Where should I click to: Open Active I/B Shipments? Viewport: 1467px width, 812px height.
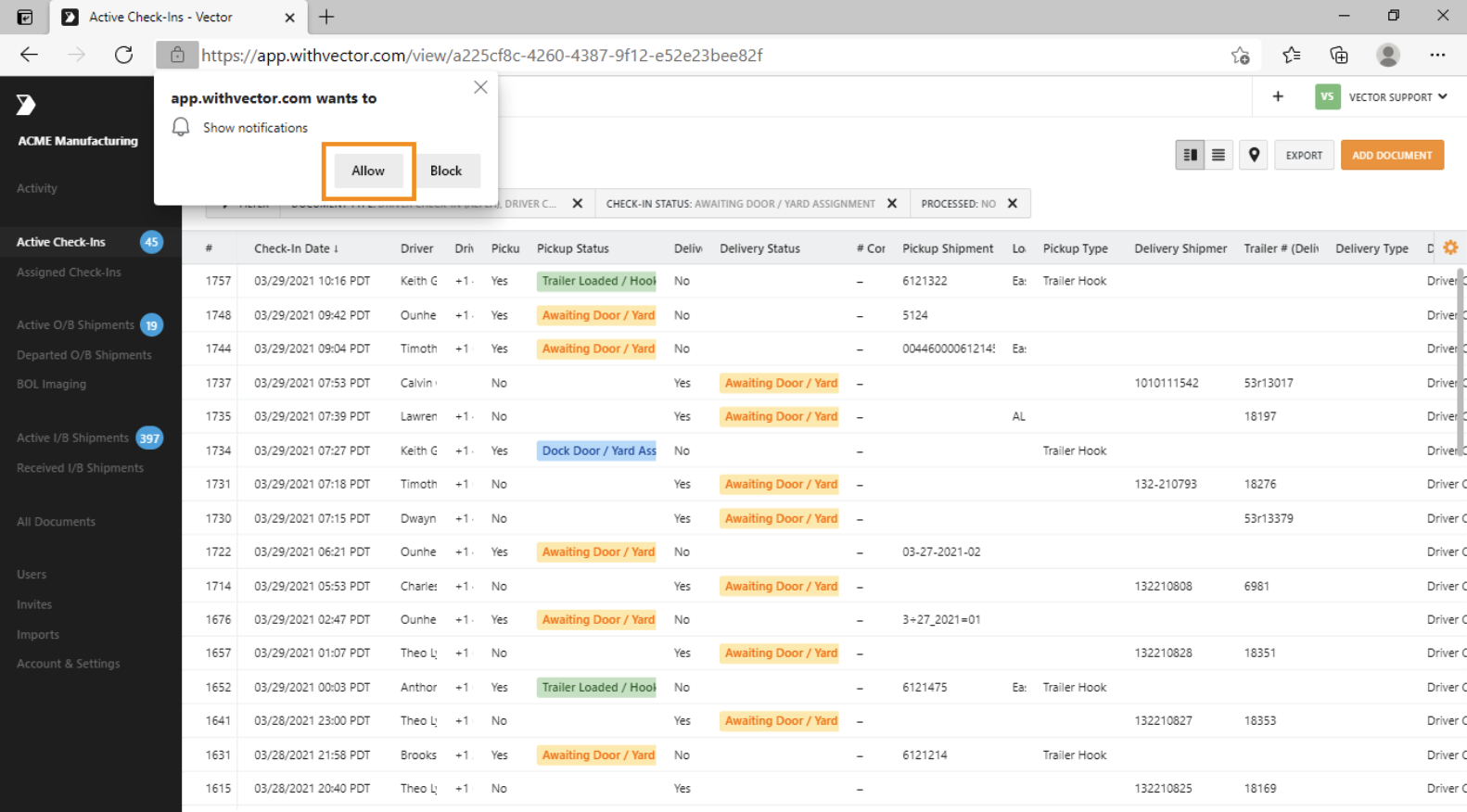click(72, 438)
